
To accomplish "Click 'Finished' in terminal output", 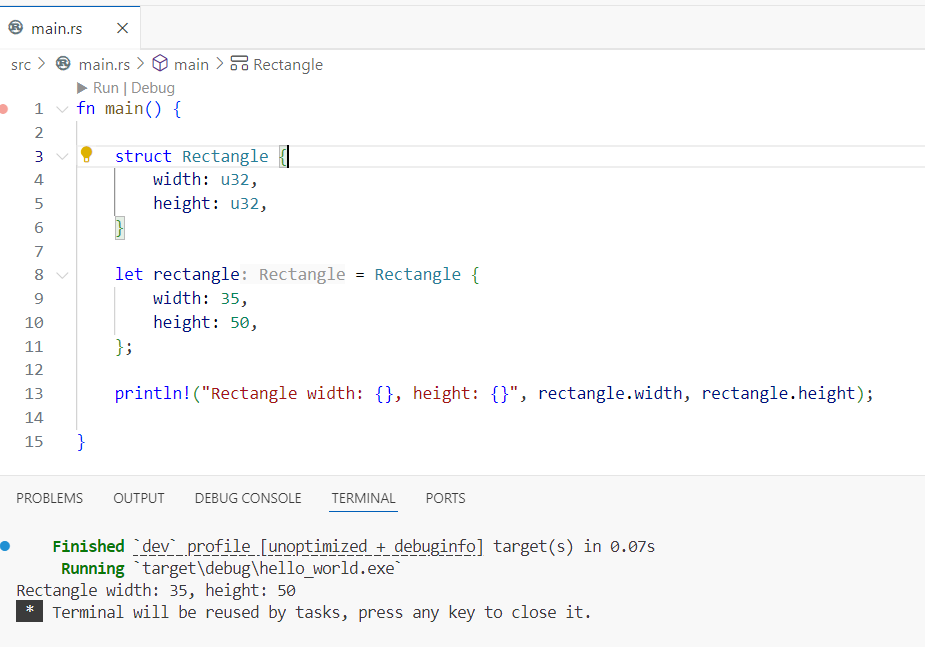I will click(88, 547).
